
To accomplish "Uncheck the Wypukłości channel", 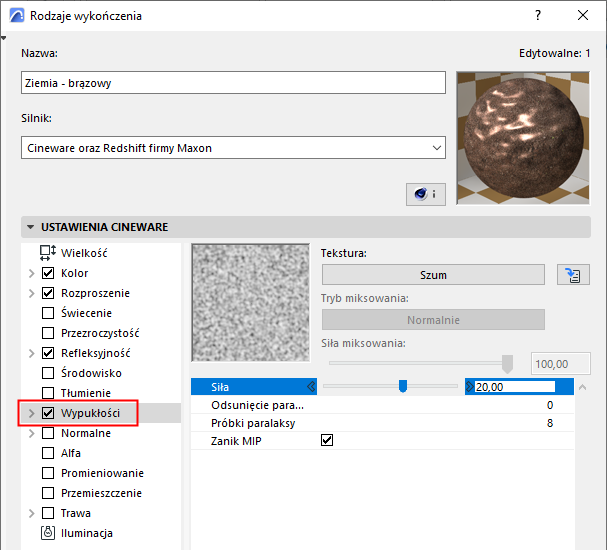I will (x=48, y=413).
